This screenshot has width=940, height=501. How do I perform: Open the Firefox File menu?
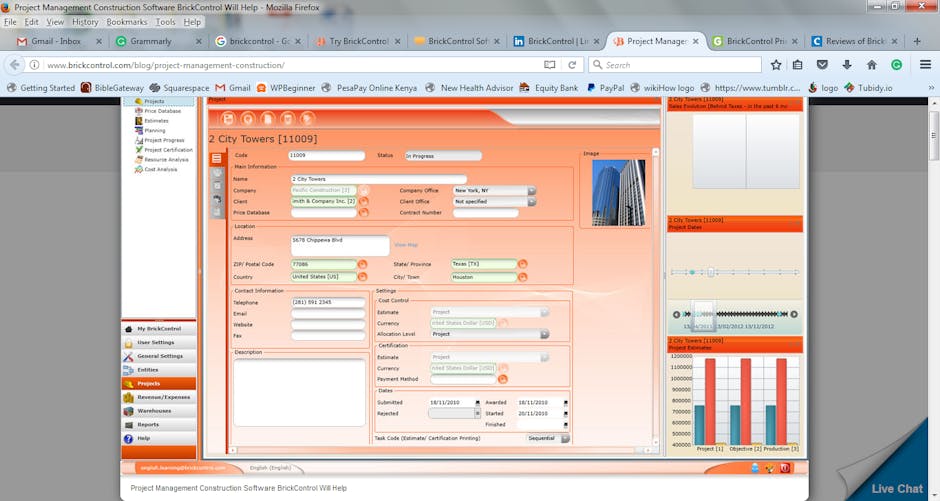click(10, 22)
